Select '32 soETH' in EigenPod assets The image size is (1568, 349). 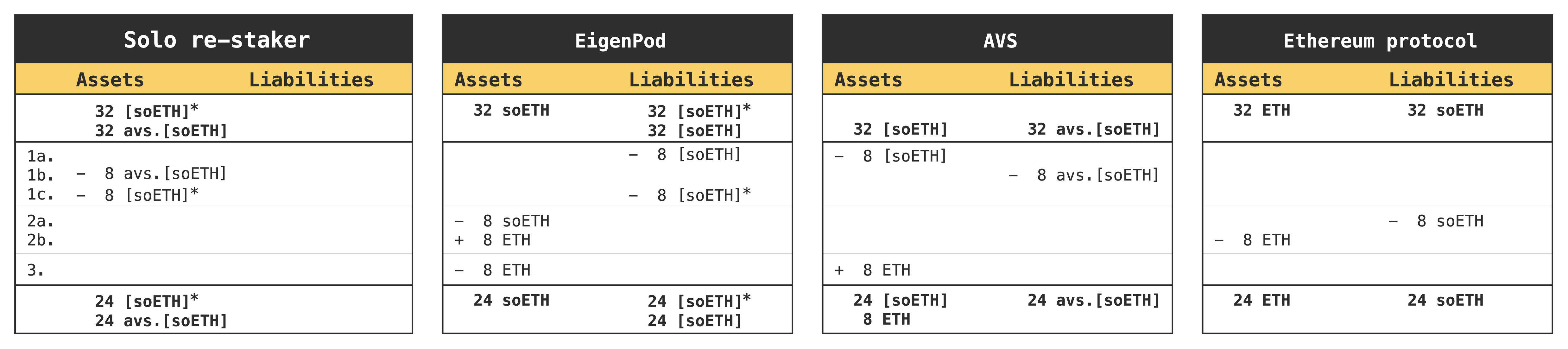click(x=511, y=110)
